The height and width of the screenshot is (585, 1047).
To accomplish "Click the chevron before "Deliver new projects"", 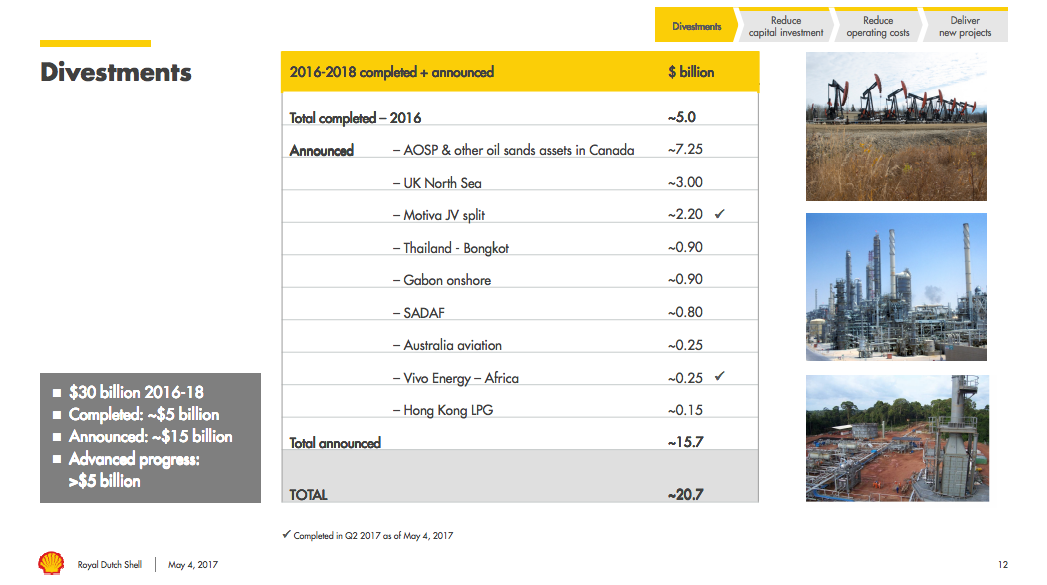I will click(922, 24).
